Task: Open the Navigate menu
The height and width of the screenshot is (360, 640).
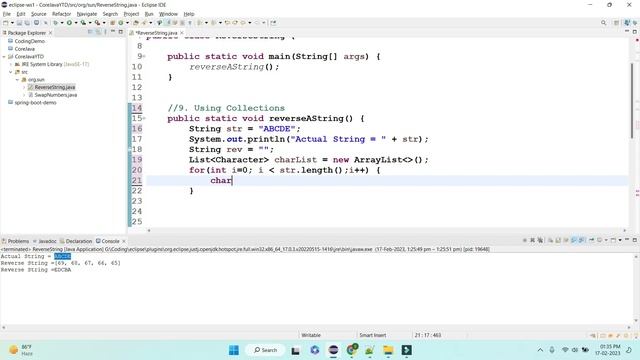Action: 87,14
